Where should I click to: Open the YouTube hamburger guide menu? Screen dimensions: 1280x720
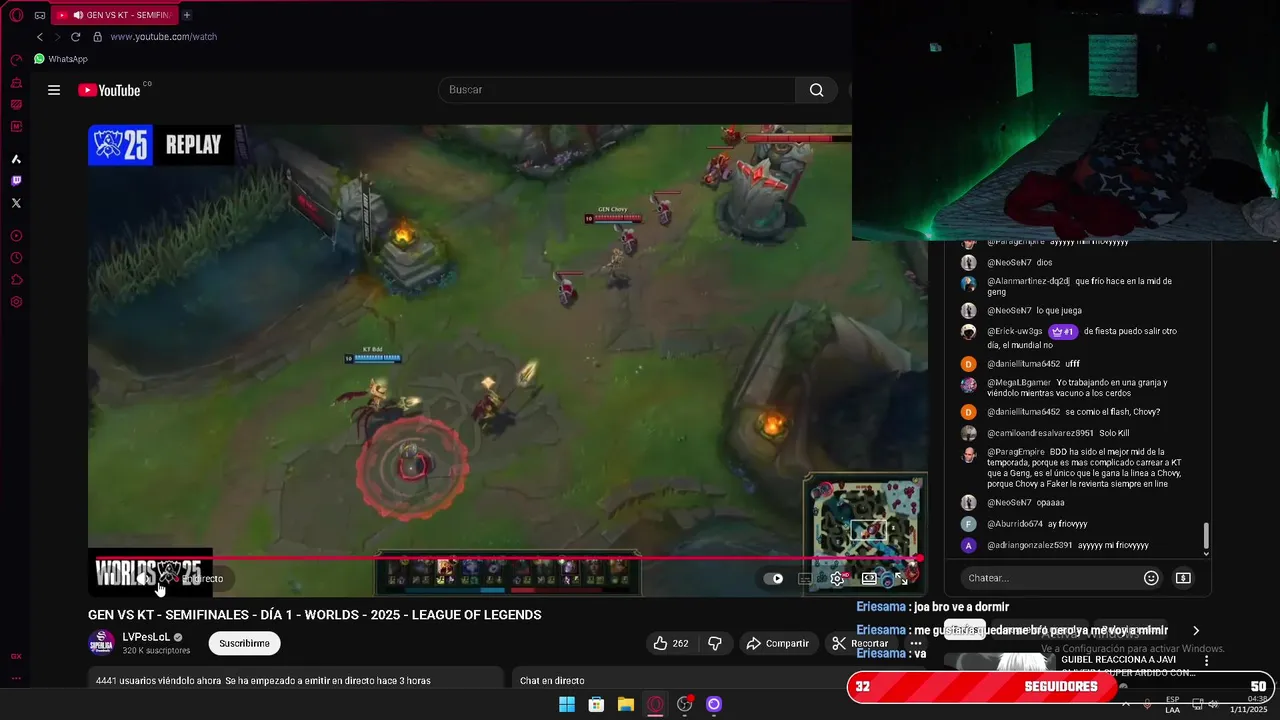54,90
